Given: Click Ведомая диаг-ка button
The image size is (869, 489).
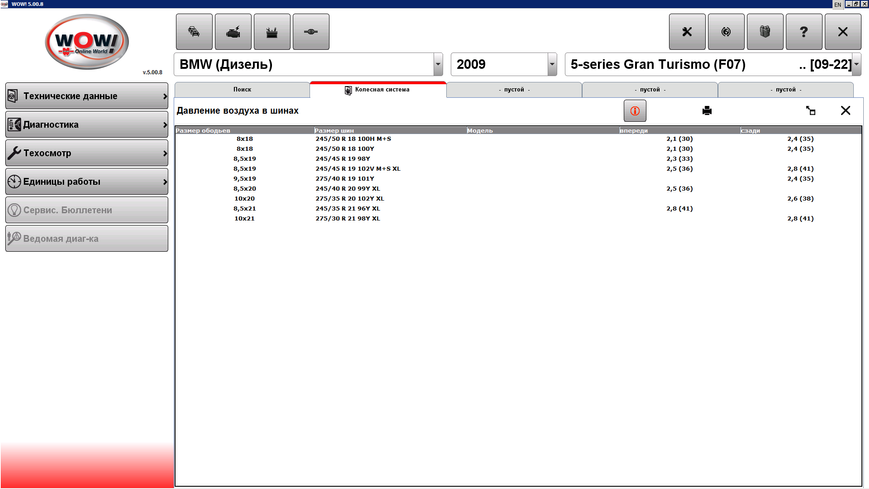Looking at the screenshot, I should [87, 238].
